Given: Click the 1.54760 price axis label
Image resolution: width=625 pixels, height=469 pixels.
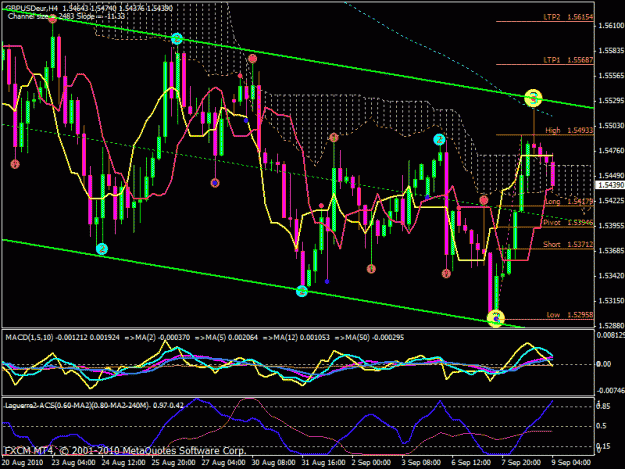Looking at the screenshot, I should (611, 151).
